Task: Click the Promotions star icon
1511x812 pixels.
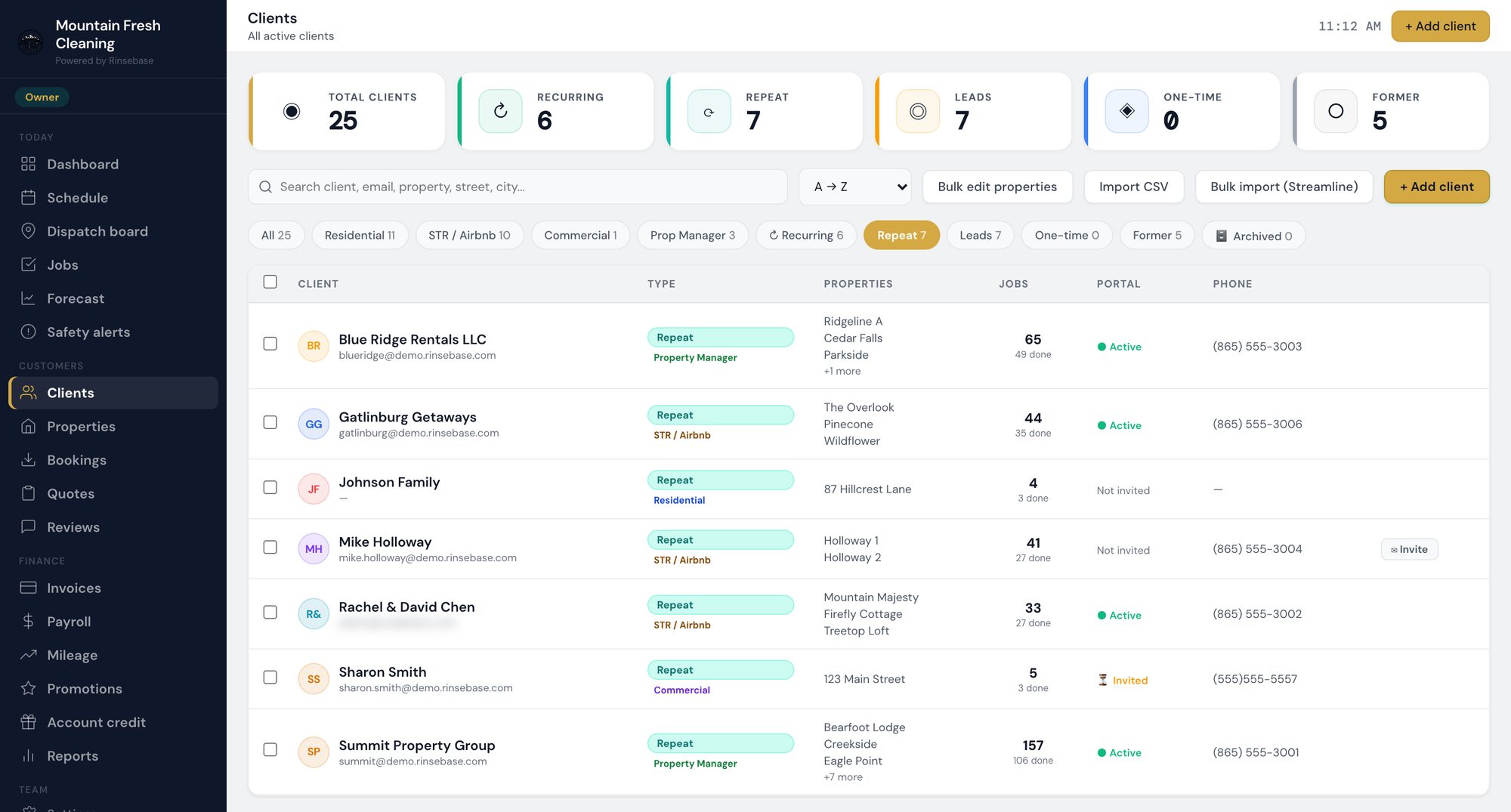Action: coord(28,688)
